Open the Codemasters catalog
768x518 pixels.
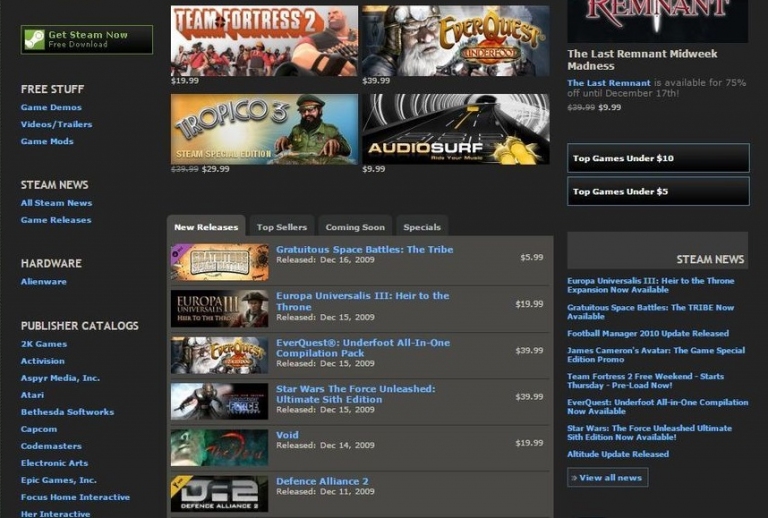pos(51,446)
